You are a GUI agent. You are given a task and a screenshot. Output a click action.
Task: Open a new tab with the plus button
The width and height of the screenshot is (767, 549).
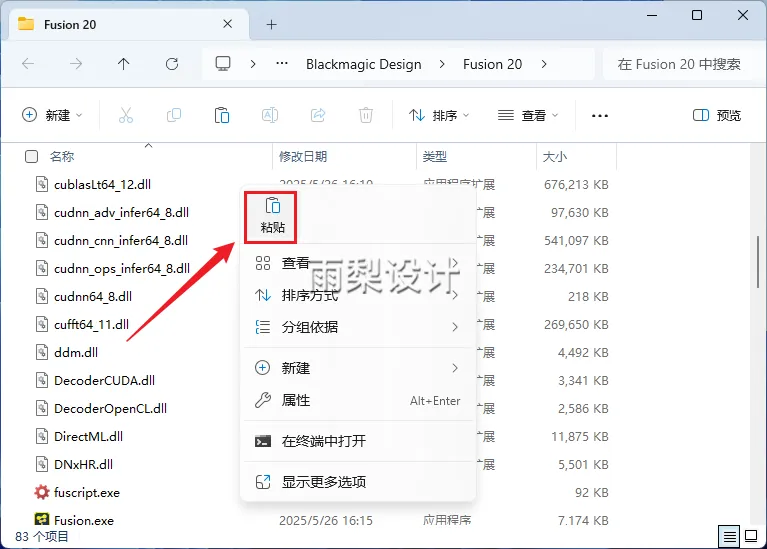(271, 24)
